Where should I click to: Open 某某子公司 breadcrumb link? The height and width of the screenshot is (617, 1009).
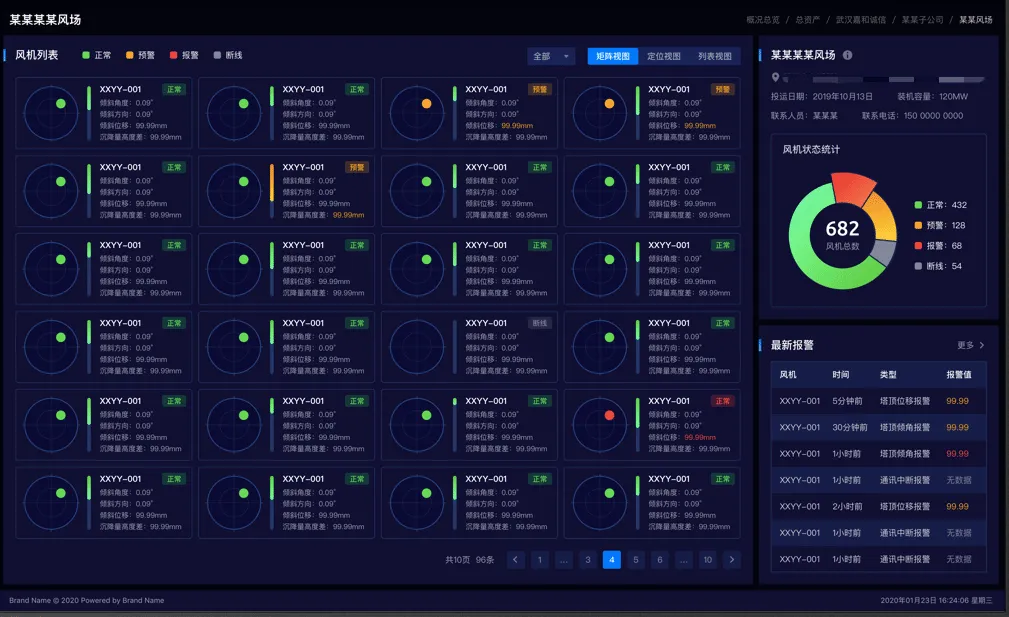(922, 19)
